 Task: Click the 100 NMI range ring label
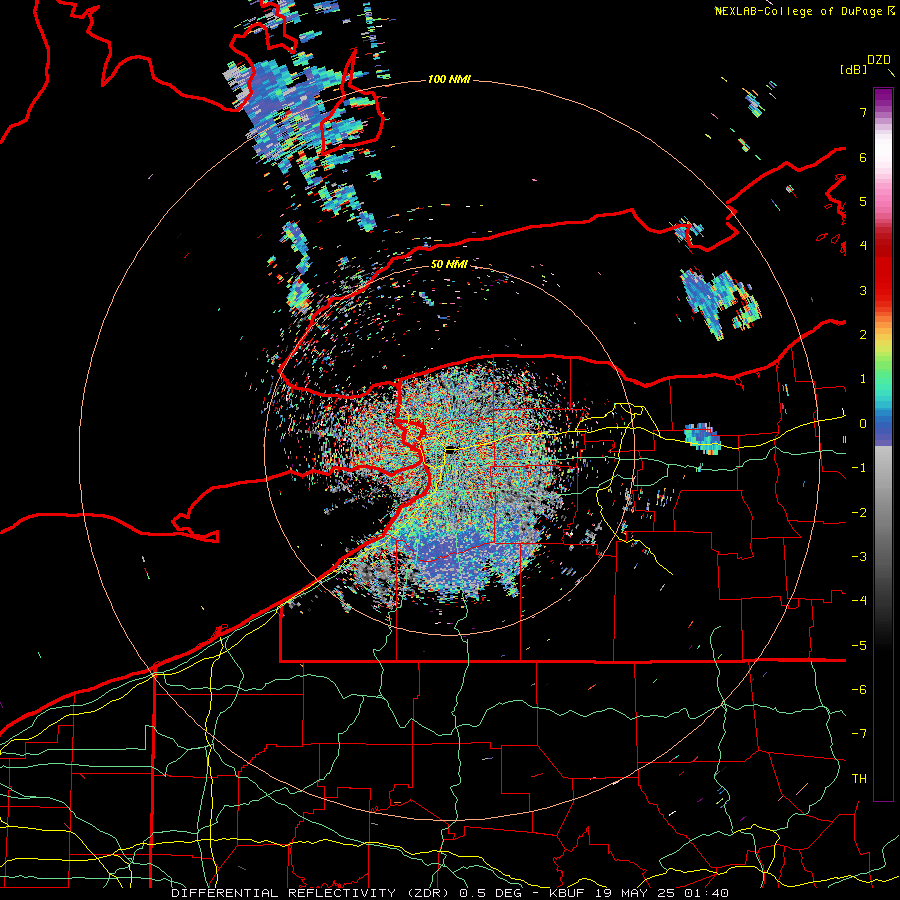(449, 79)
